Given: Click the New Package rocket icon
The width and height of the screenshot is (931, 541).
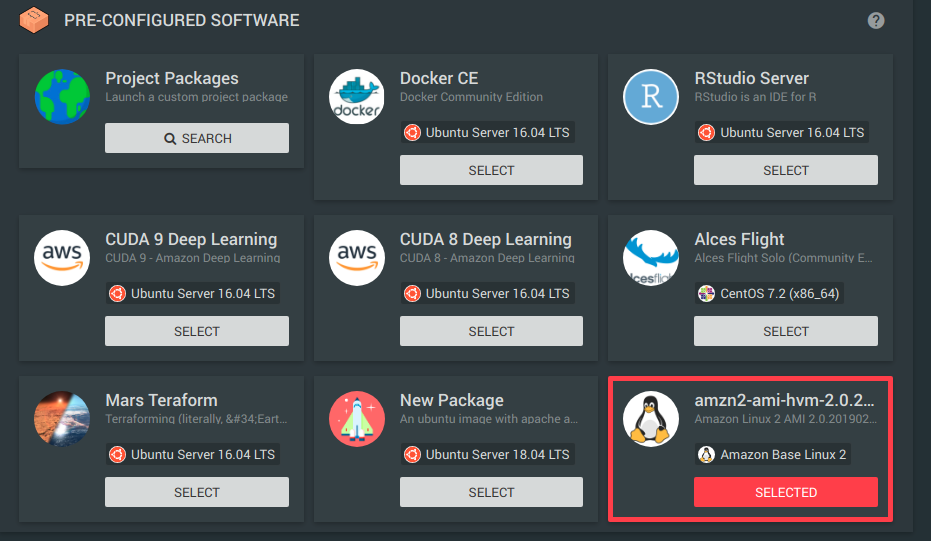Looking at the screenshot, I should (357, 419).
